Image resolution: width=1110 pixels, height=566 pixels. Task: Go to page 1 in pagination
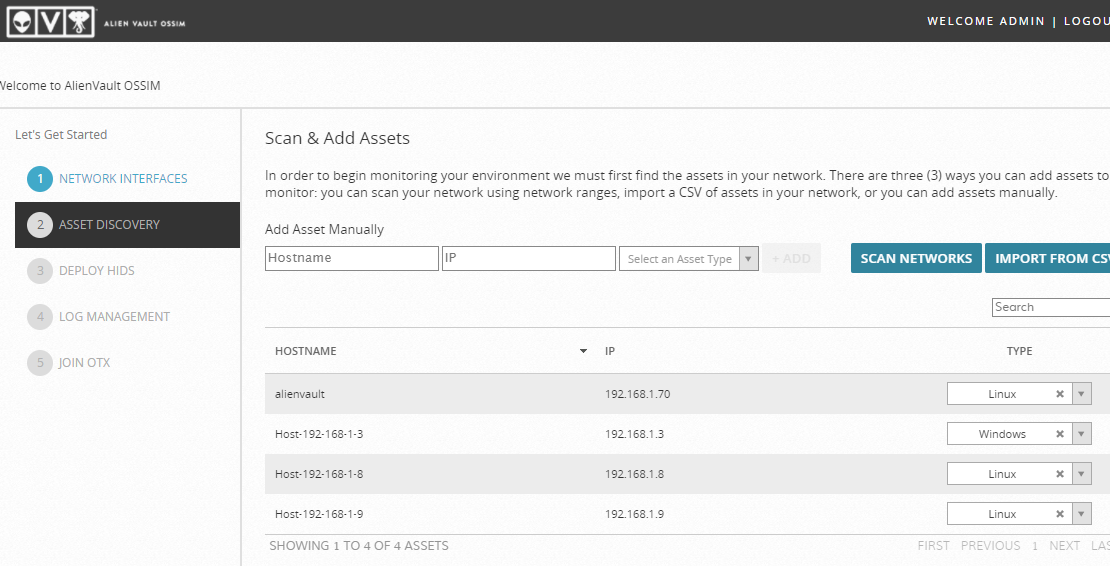pyautogui.click(x=1034, y=546)
